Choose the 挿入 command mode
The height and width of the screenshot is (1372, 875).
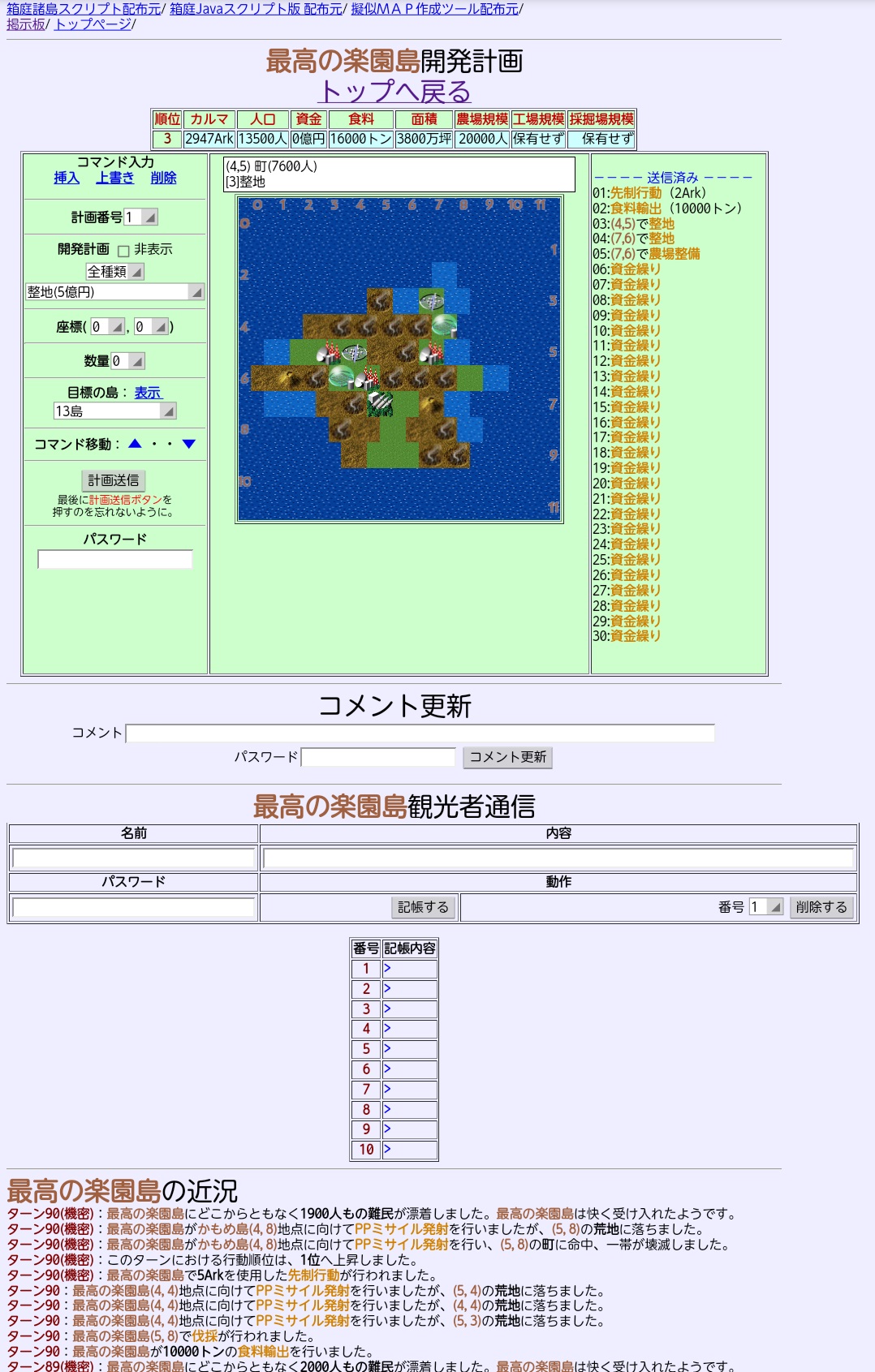[x=67, y=178]
